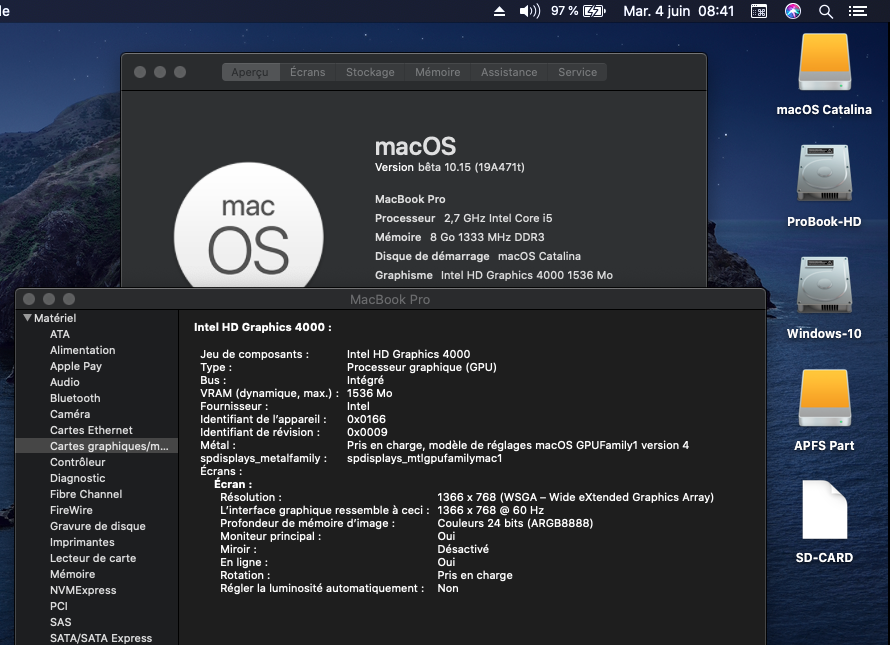
Task: Open the keyboard input menu icon
Action: click(759, 11)
